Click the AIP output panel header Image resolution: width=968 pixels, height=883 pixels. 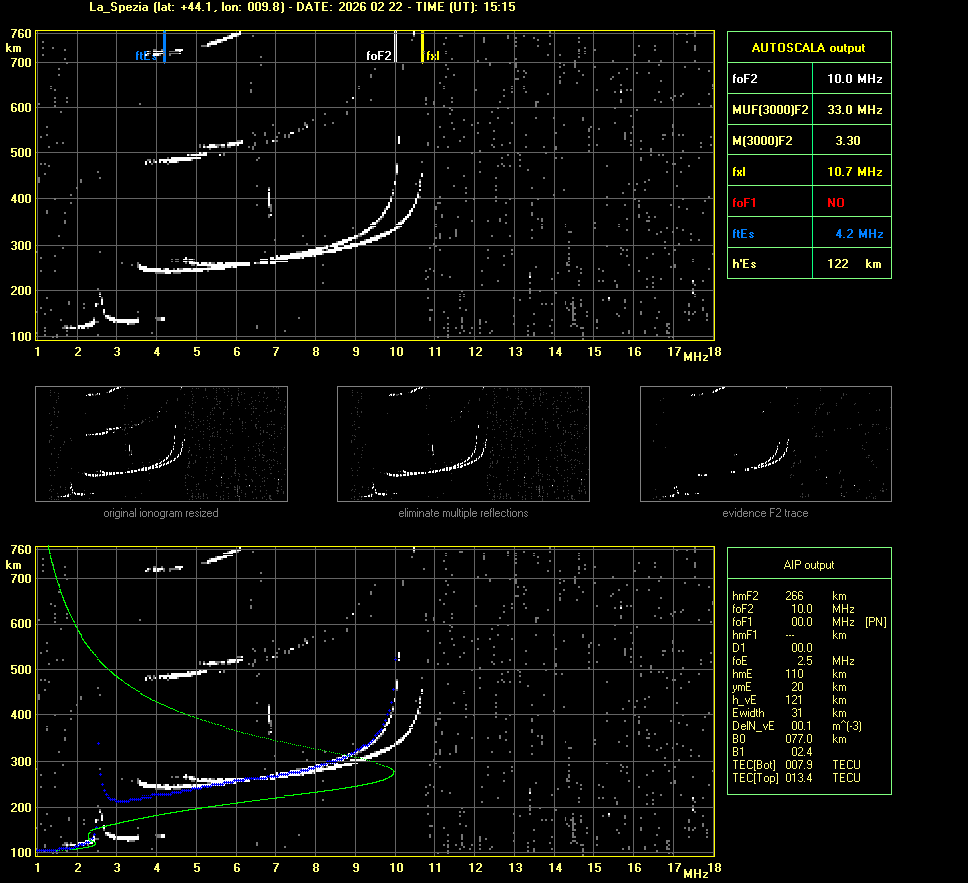[x=808, y=565]
